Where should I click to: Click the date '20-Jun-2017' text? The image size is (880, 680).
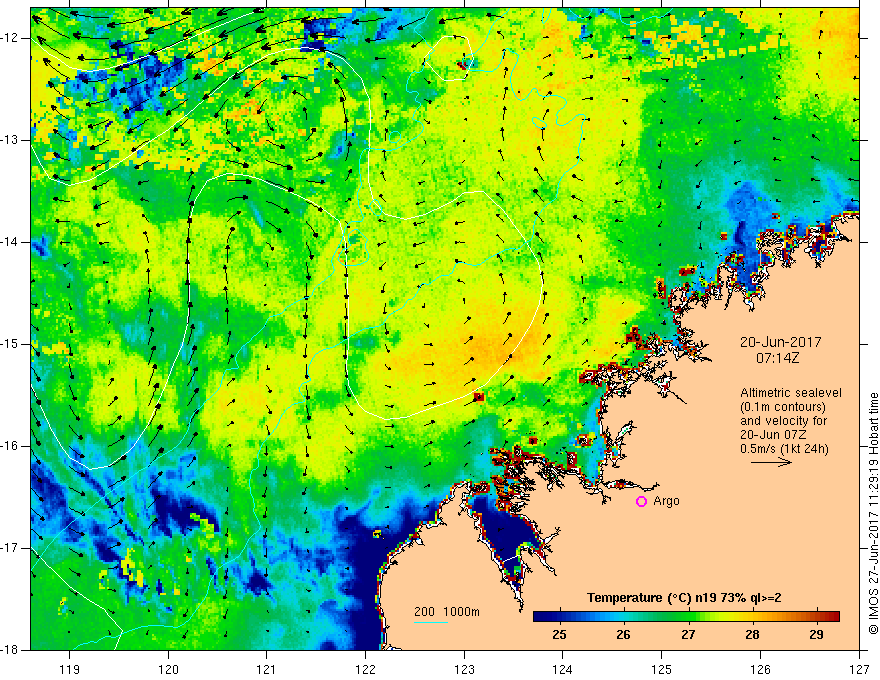click(780, 342)
